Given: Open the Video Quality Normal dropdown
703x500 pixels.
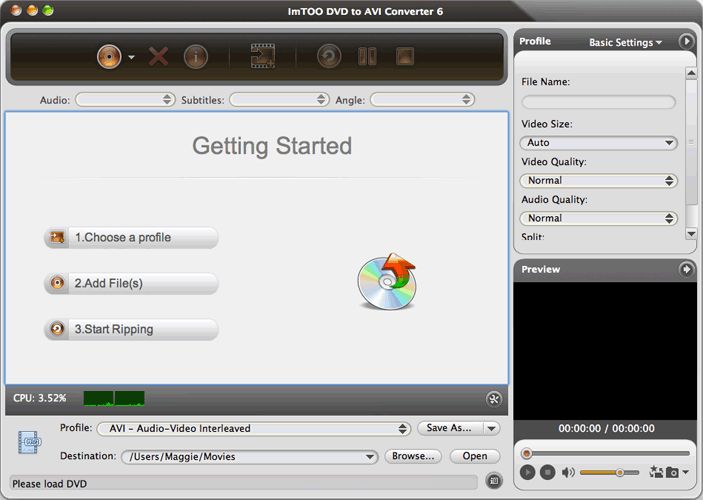Looking at the screenshot, I should (599, 181).
